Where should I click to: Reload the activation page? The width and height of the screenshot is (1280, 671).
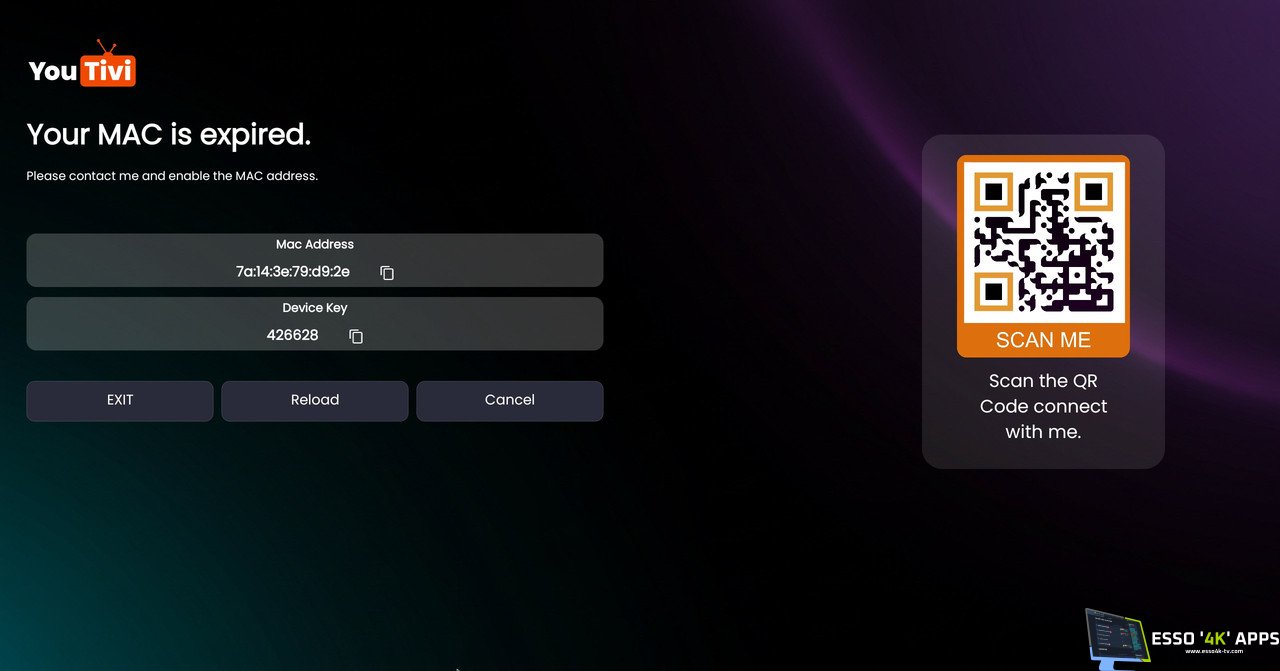point(315,400)
